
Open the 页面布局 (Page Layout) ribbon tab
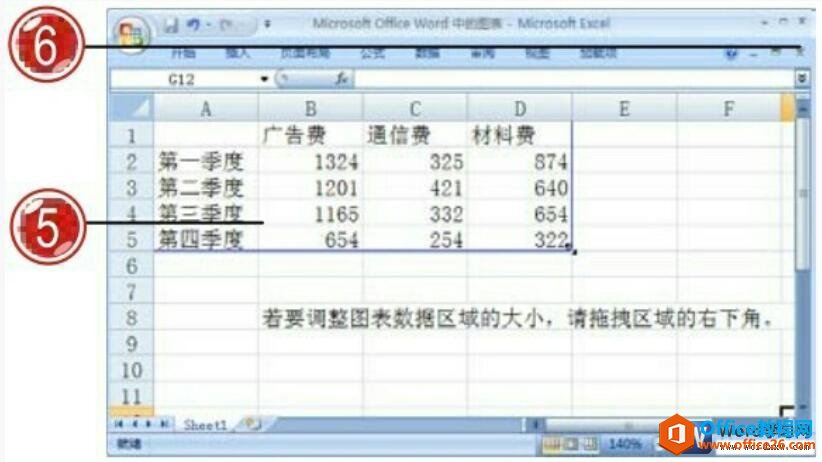[305, 53]
